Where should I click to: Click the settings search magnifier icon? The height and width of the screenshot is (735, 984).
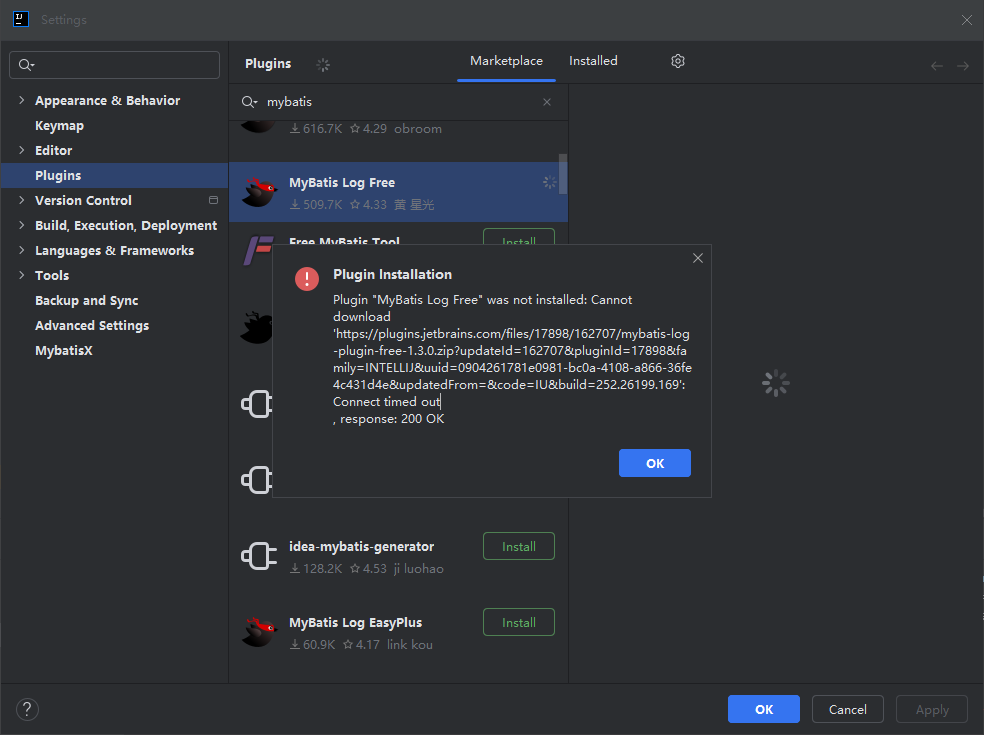[26, 65]
